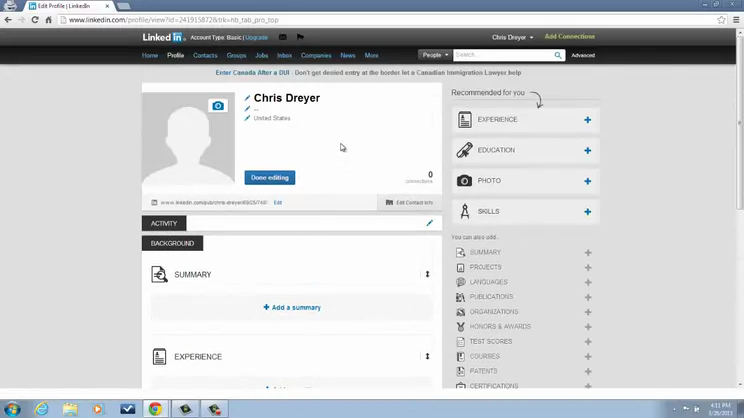The height and width of the screenshot is (418, 744).
Task: Click the browser address bar
Action: pyautogui.click(x=387, y=20)
